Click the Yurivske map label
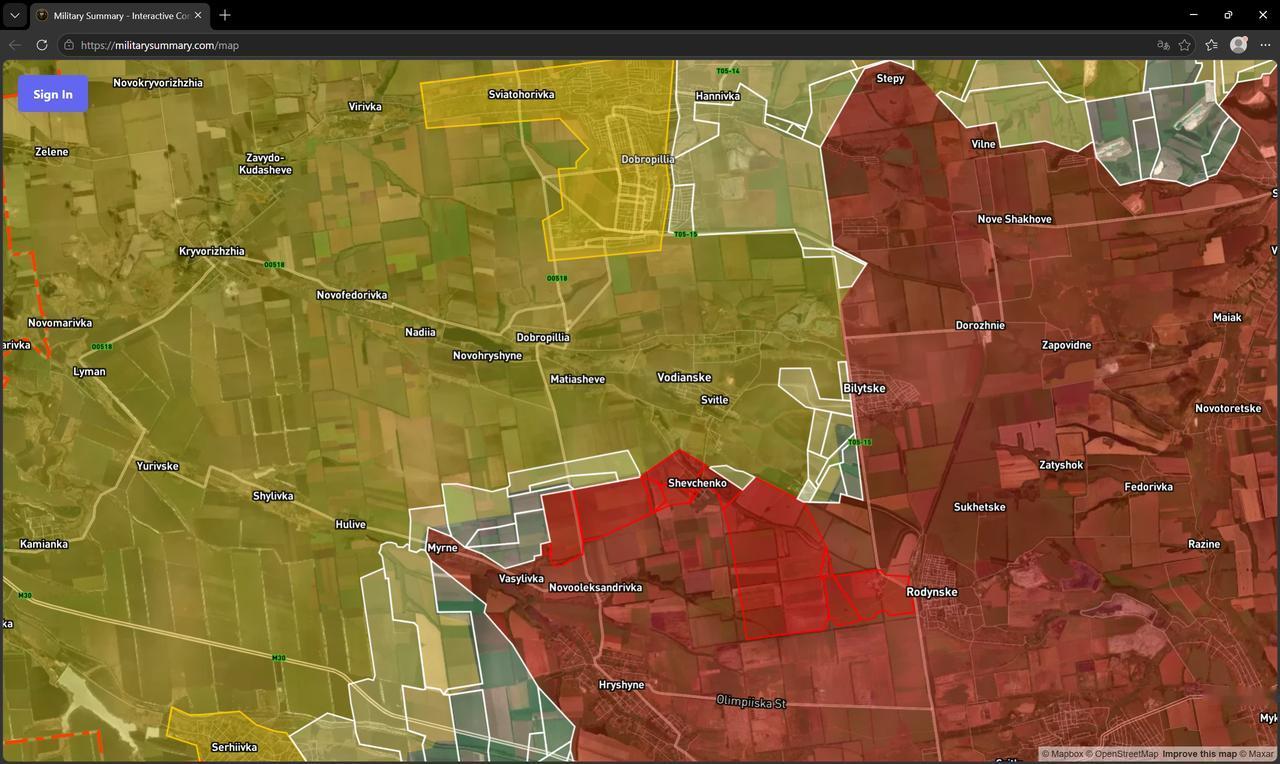This screenshot has width=1280, height=764. [157, 466]
